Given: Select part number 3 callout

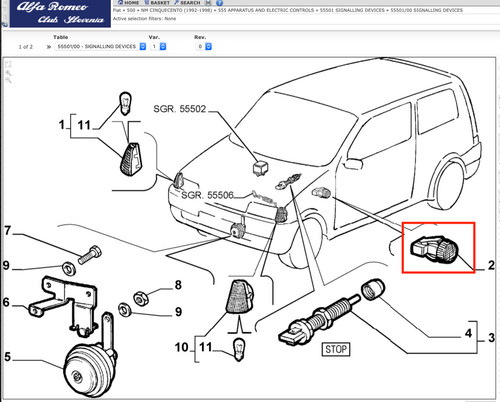Looking at the screenshot, I should [491, 338].
